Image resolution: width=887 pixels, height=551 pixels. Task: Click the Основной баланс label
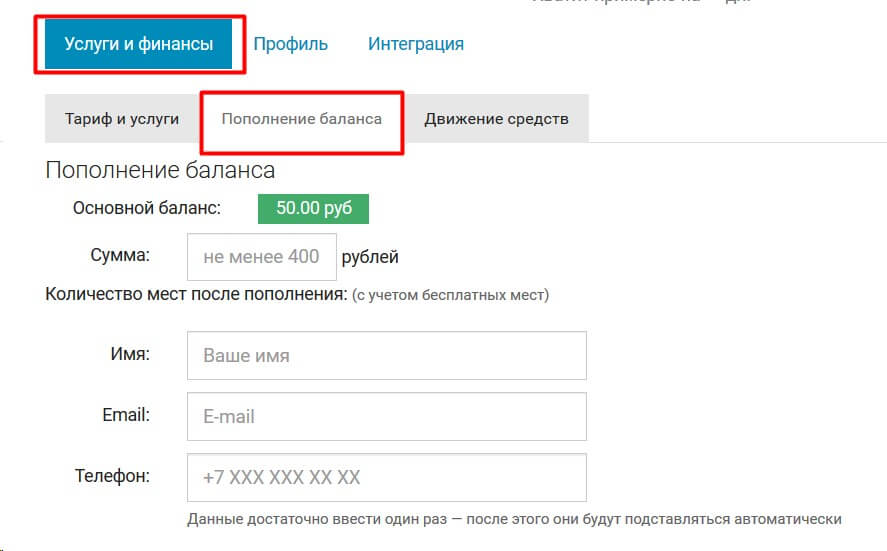click(146, 208)
